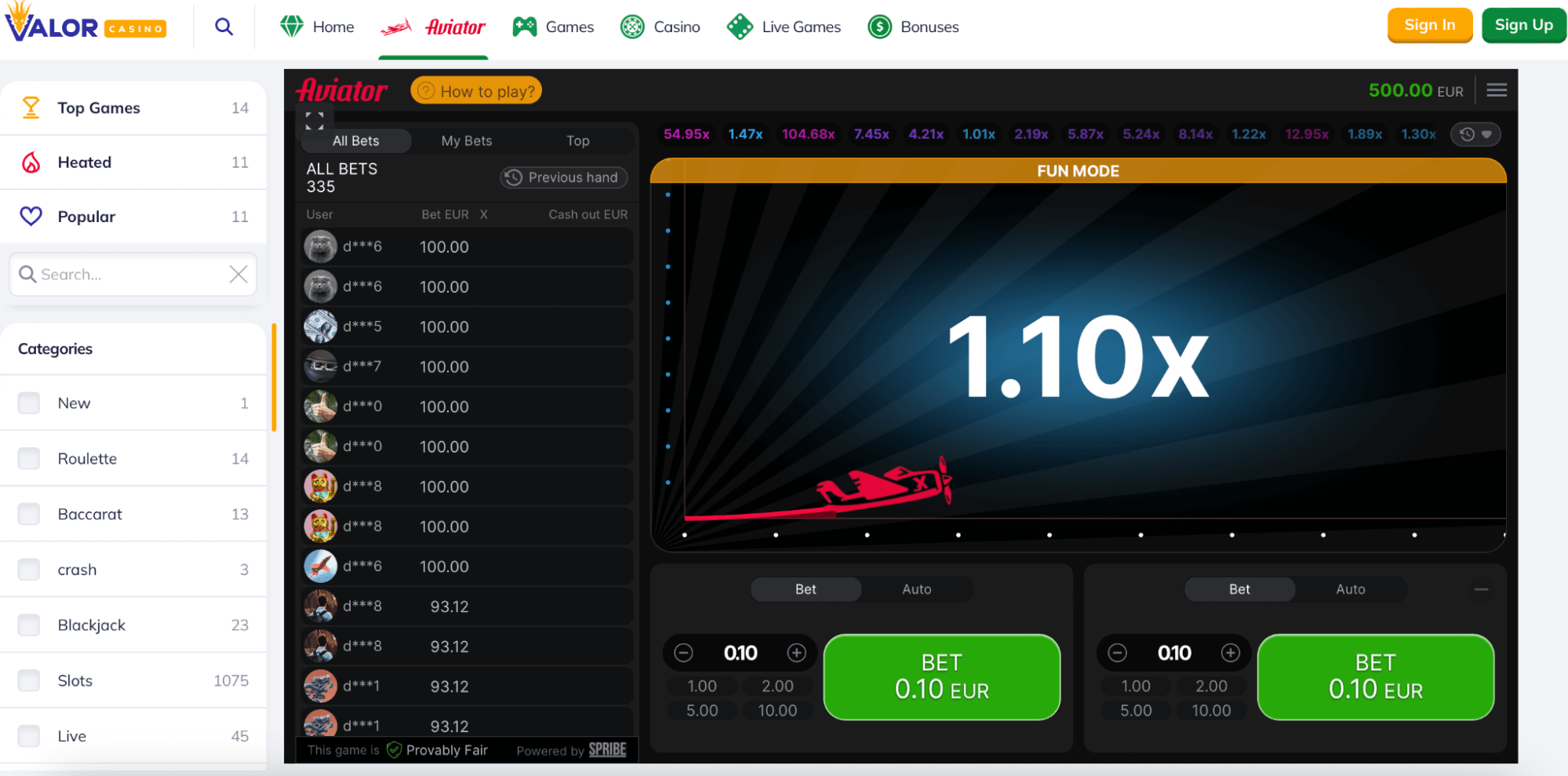
Task: Click the Sign In button
Action: click(1429, 25)
